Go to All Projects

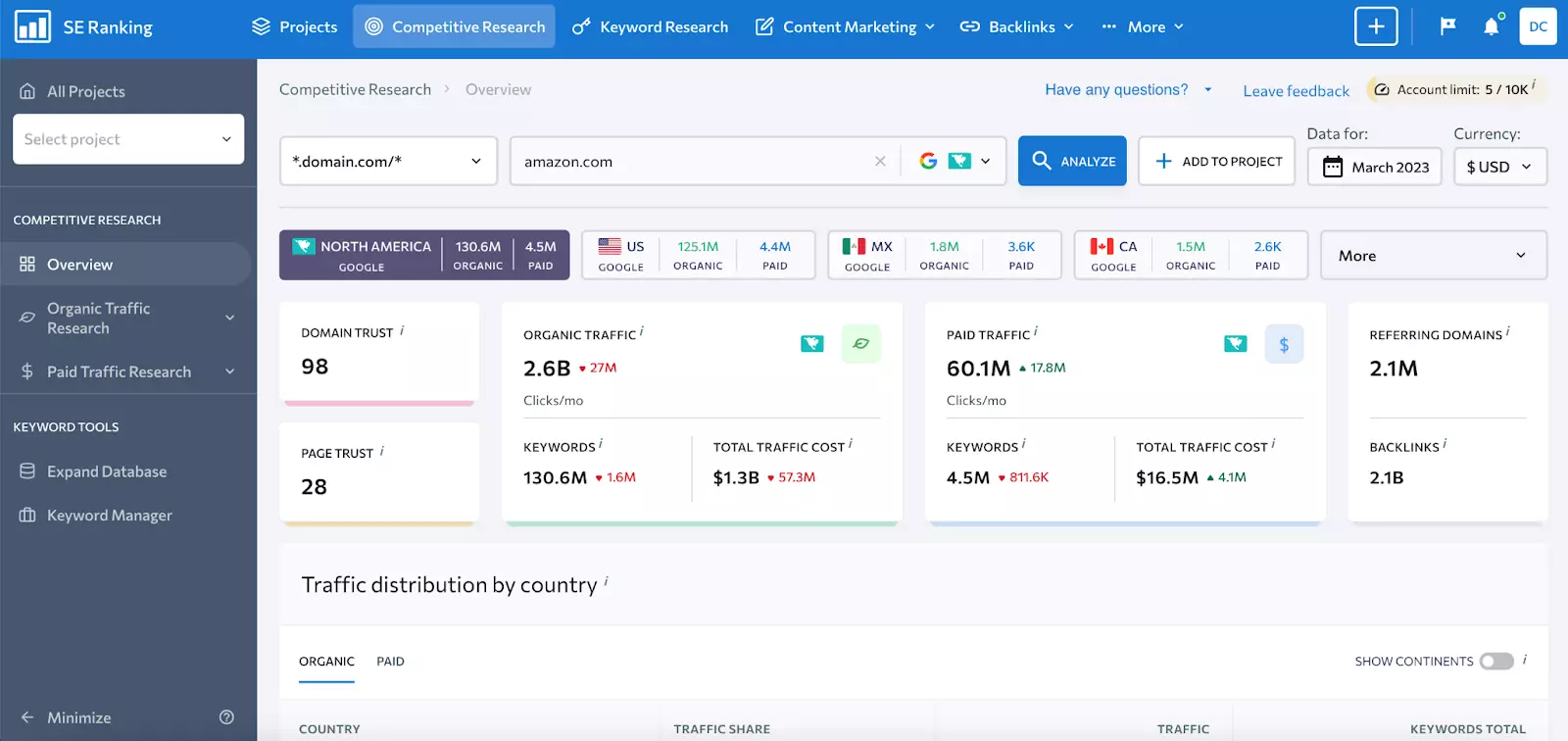click(x=73, y=91)
